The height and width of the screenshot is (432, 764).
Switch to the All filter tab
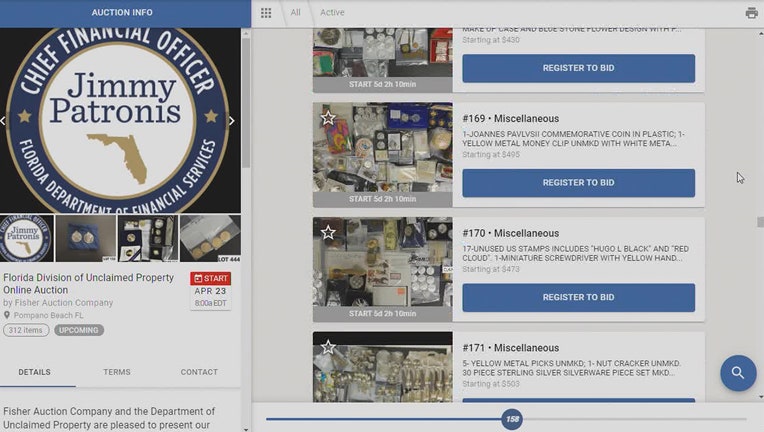point(295,13)
